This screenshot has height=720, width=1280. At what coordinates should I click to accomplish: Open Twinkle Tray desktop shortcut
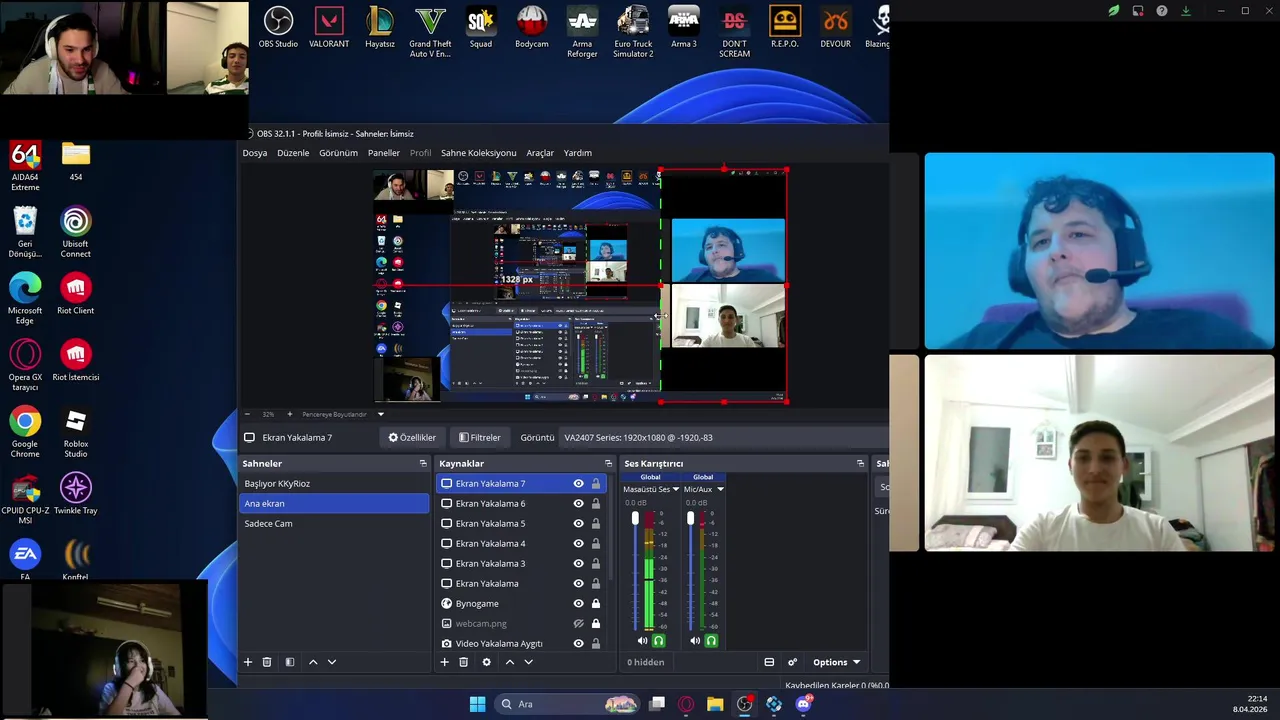point(76,494)
